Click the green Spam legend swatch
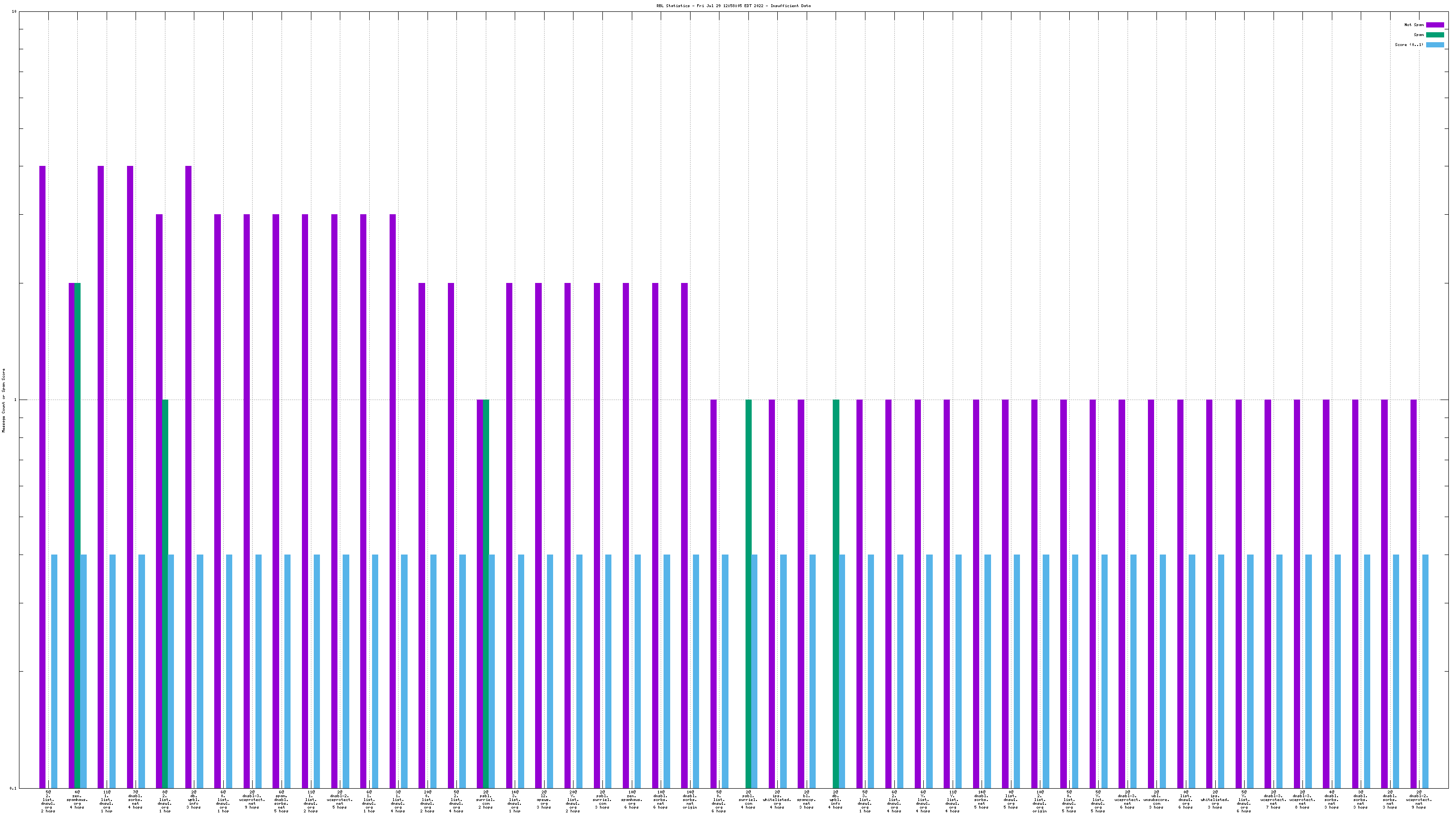 (x=1435, y=35)
